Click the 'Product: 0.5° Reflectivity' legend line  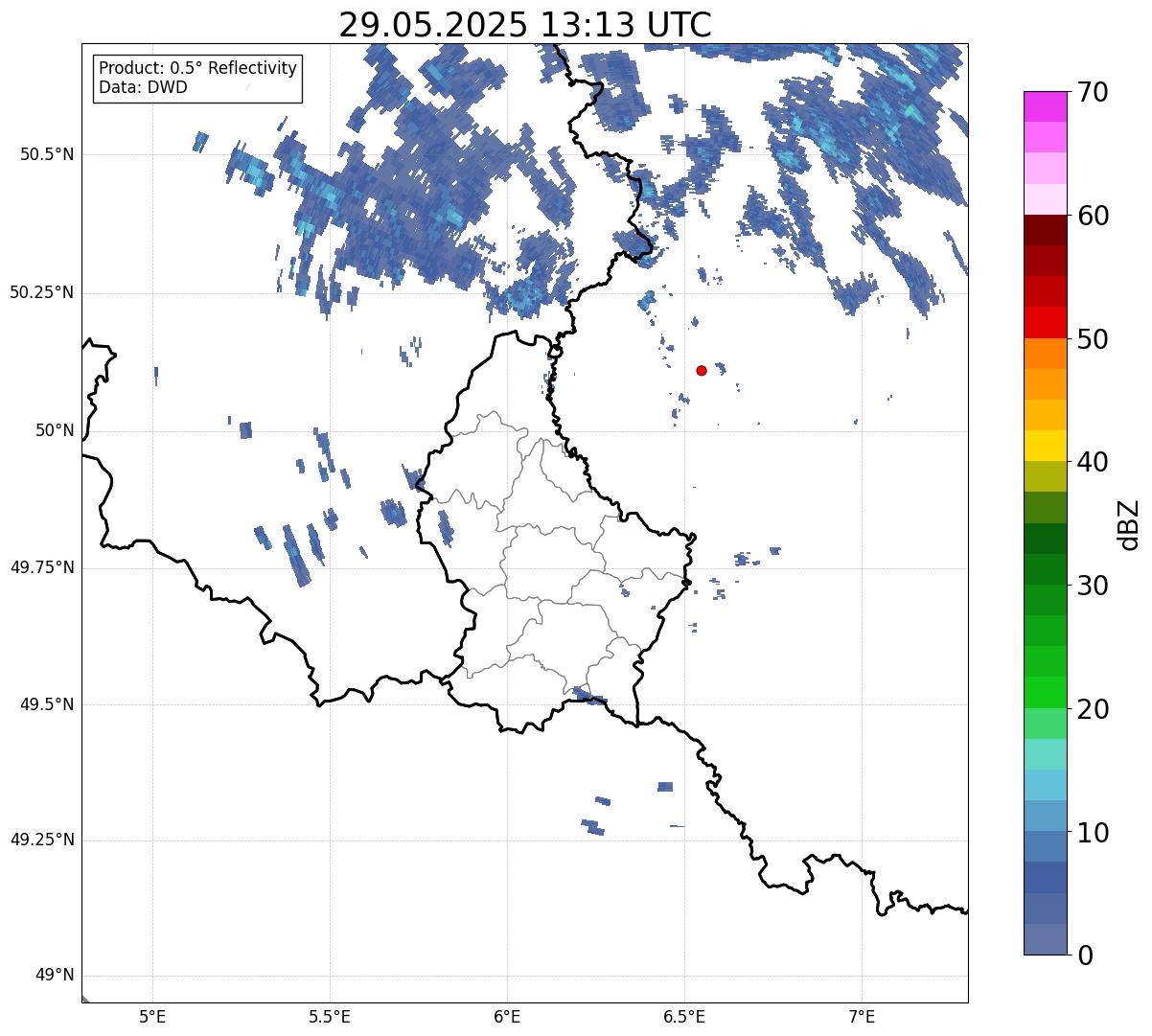(197, 69)
